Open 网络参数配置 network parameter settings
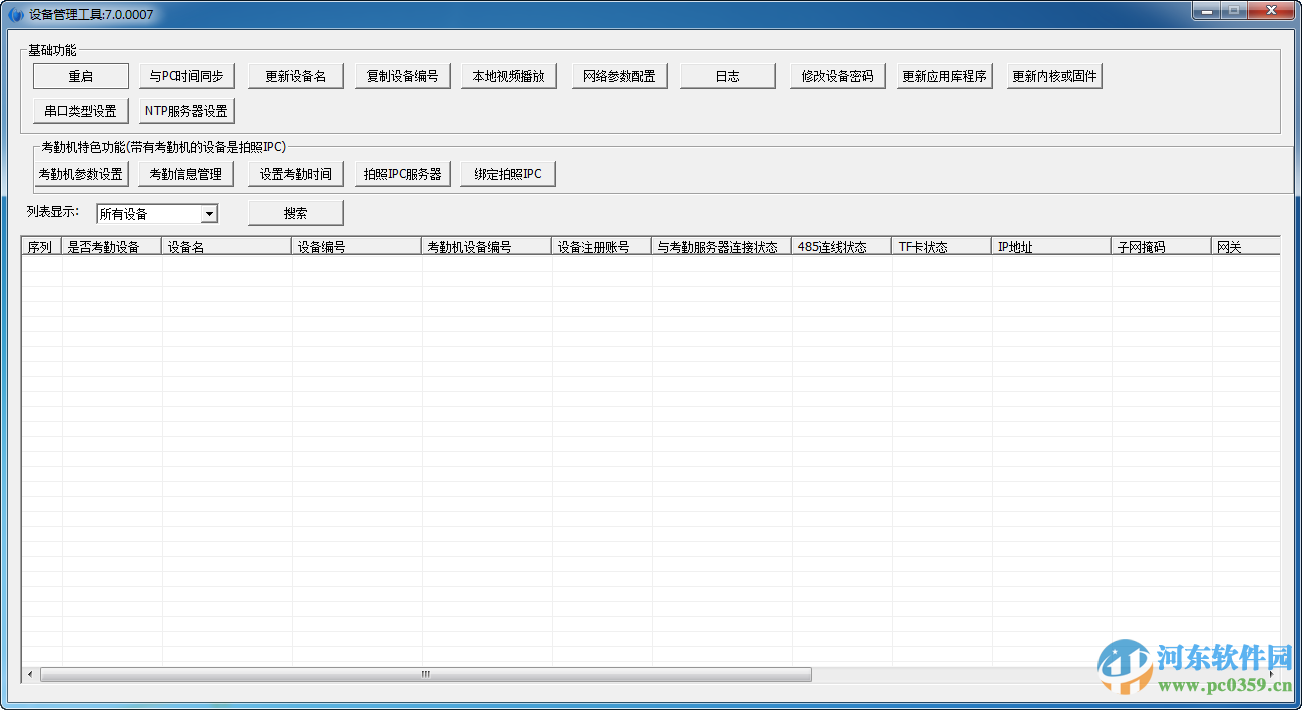This screenshot has width=1302, height=710. 619,75
